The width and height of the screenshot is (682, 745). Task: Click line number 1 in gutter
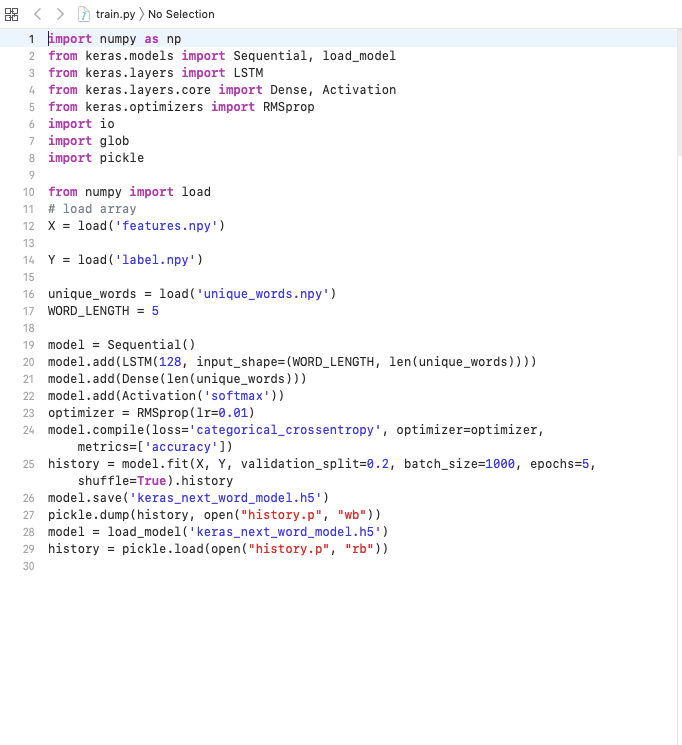pos(31,39)
